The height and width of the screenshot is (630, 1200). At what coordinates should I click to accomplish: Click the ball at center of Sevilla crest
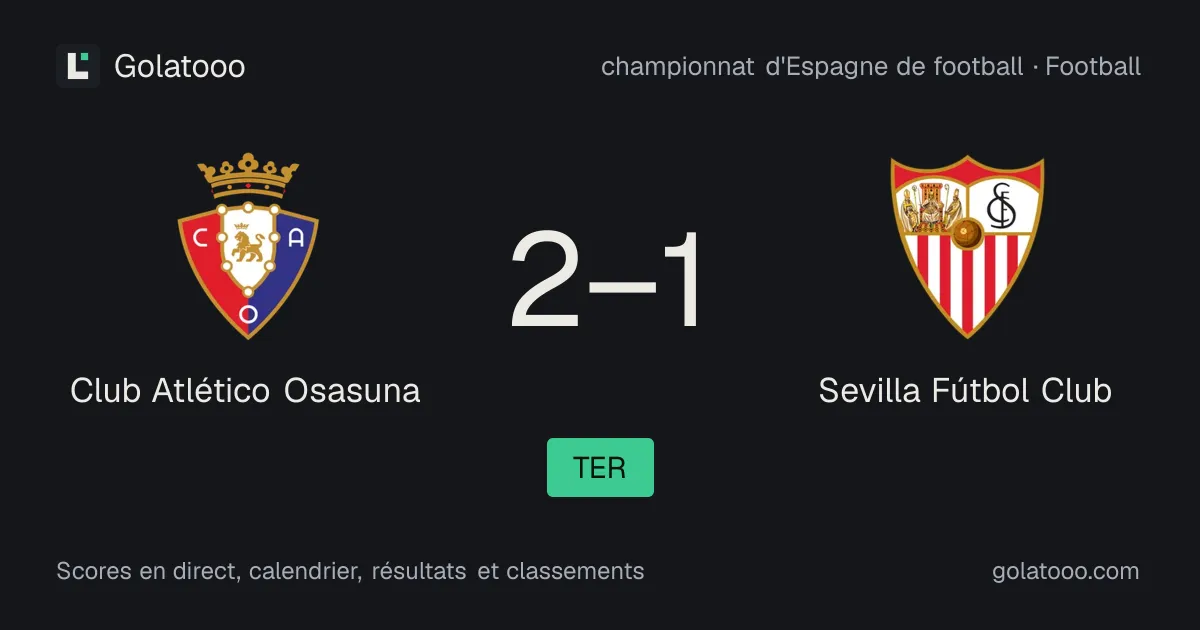(967, 234)
